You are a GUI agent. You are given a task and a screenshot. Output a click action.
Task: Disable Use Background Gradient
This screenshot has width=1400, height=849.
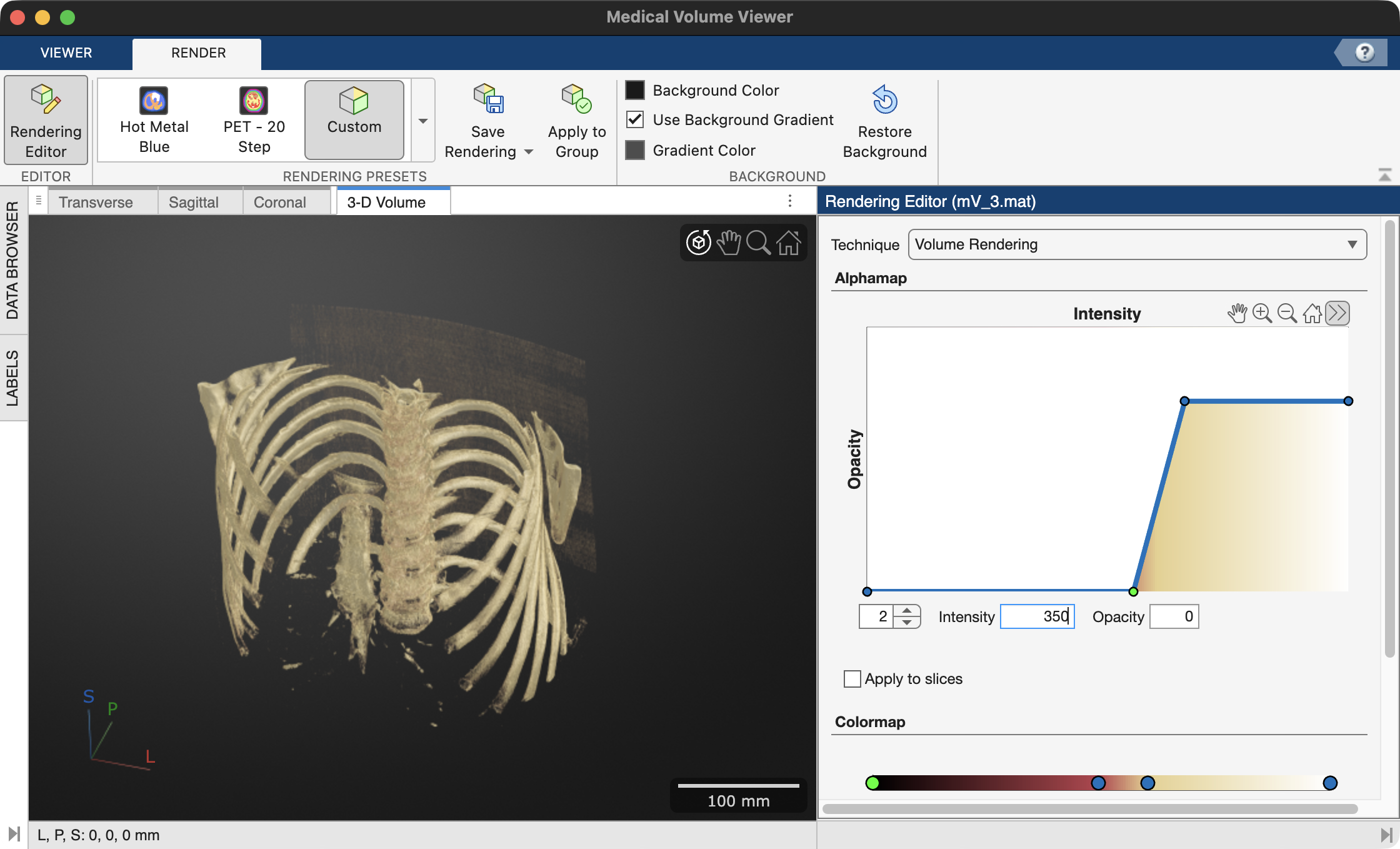click(635, 119)
